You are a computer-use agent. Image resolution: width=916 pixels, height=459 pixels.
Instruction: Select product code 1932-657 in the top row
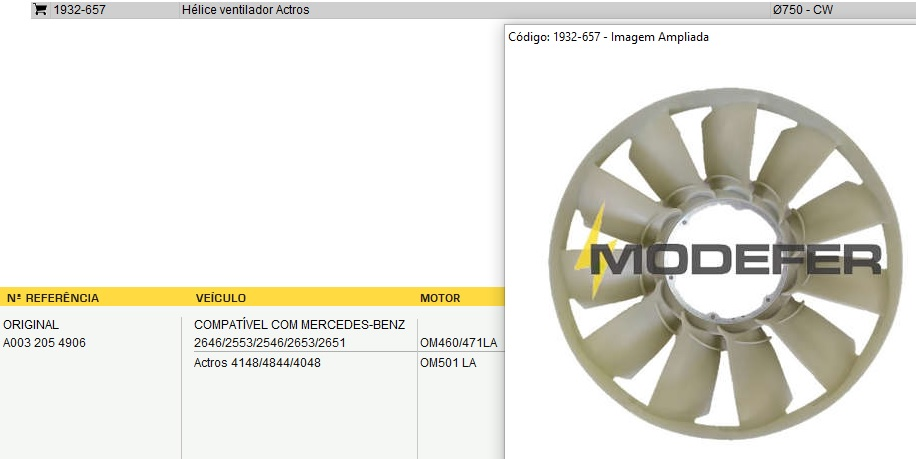(78, 10)
